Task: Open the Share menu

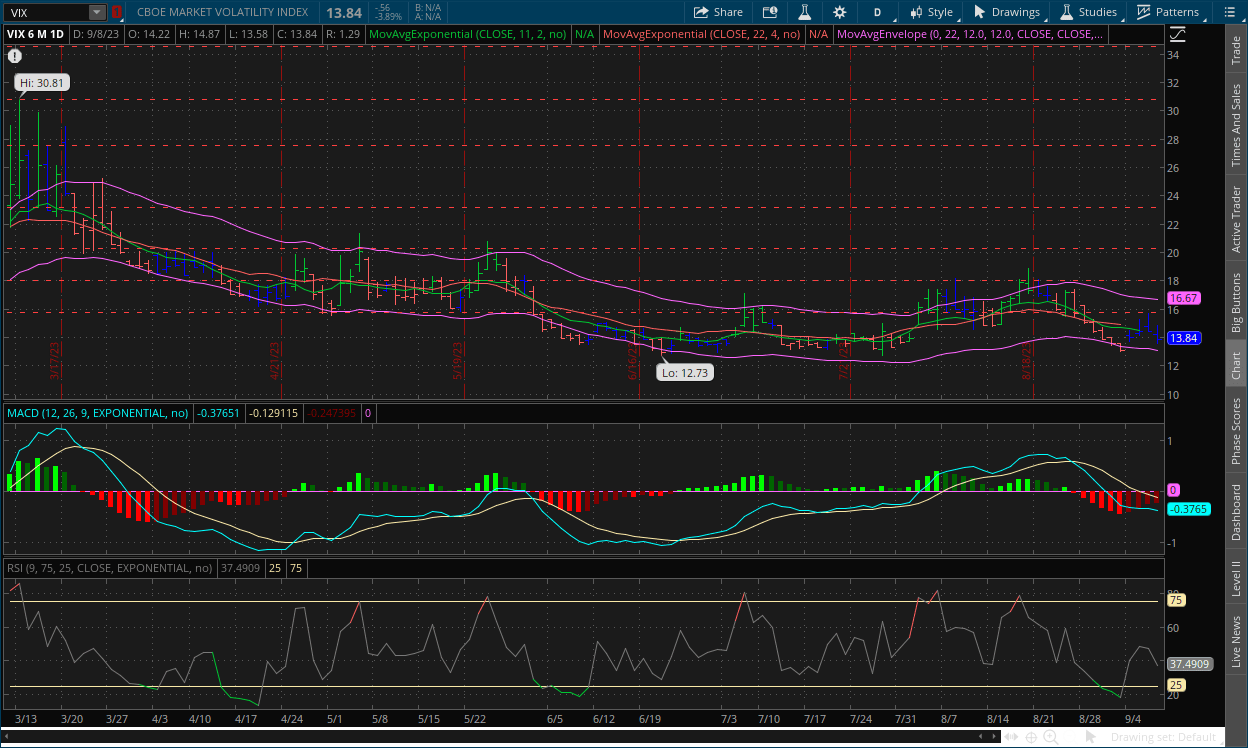Action: 718,12
